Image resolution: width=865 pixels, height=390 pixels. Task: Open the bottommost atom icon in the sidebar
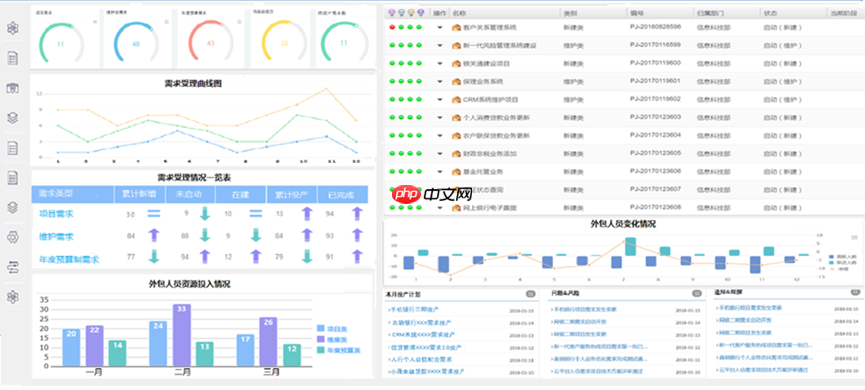(x=12, y=297)
